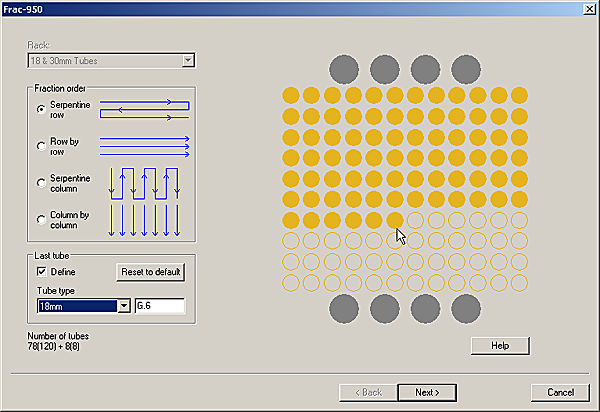Click the Number of tubes value 78(120) + 8(8)

(x=54, y=347)
